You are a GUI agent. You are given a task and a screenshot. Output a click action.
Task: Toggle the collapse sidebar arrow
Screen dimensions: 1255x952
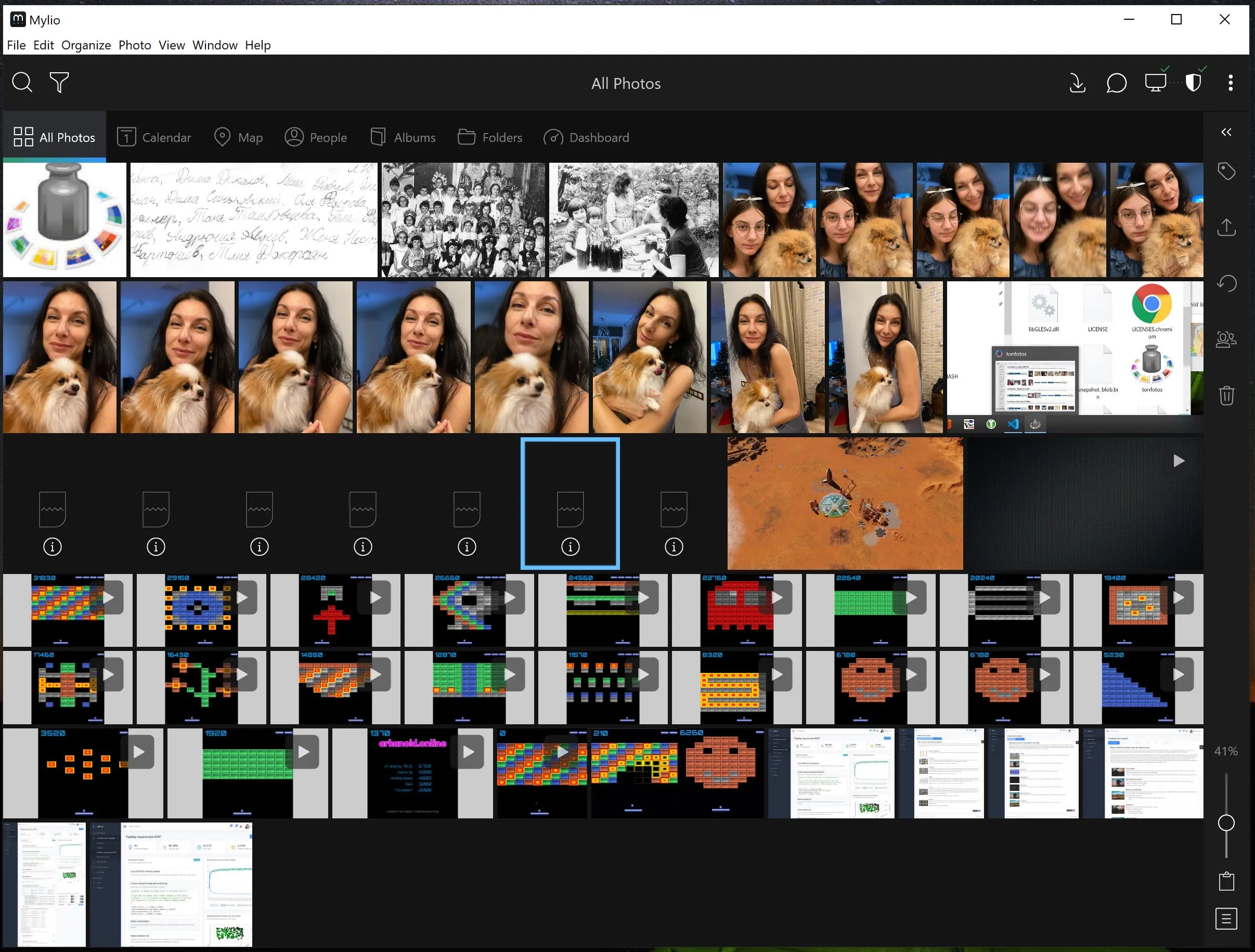[1226, 131]
